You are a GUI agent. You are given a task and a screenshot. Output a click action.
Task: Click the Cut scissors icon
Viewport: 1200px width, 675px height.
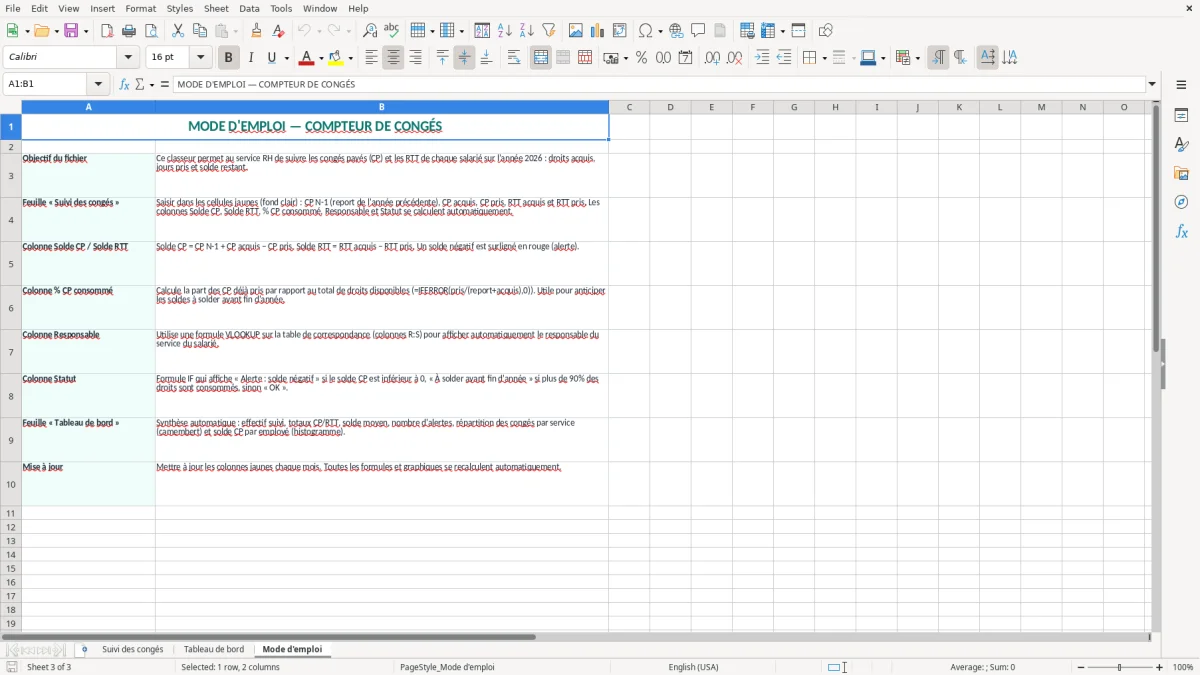pyautogui.click(x=177, y=31)
